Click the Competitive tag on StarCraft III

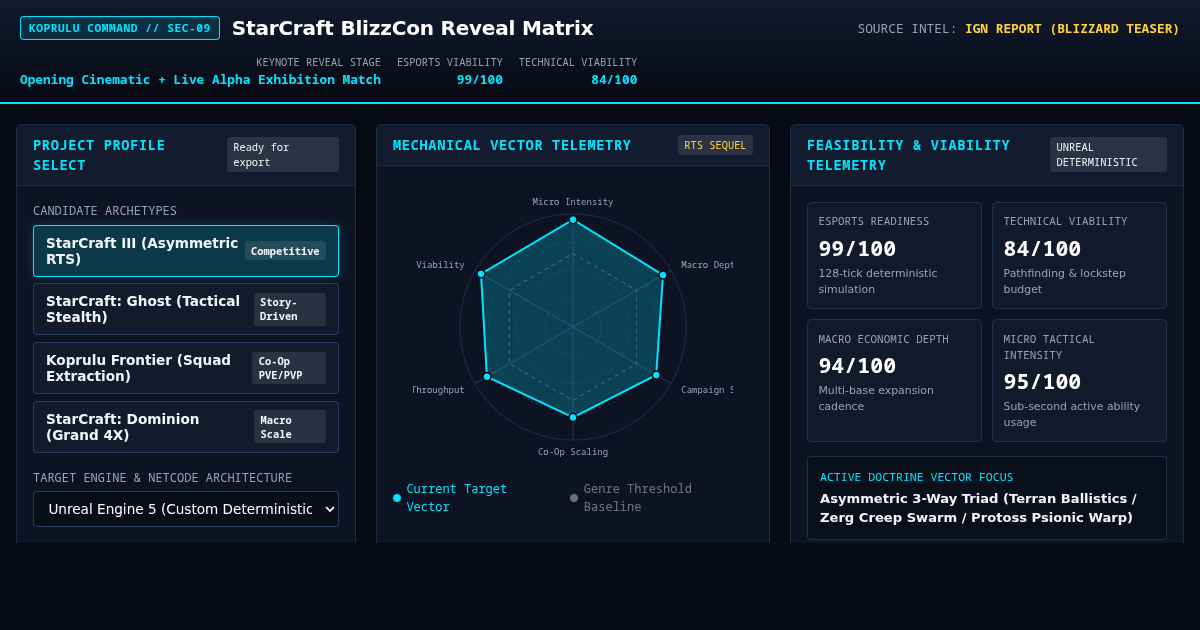[x=285, y=251]
